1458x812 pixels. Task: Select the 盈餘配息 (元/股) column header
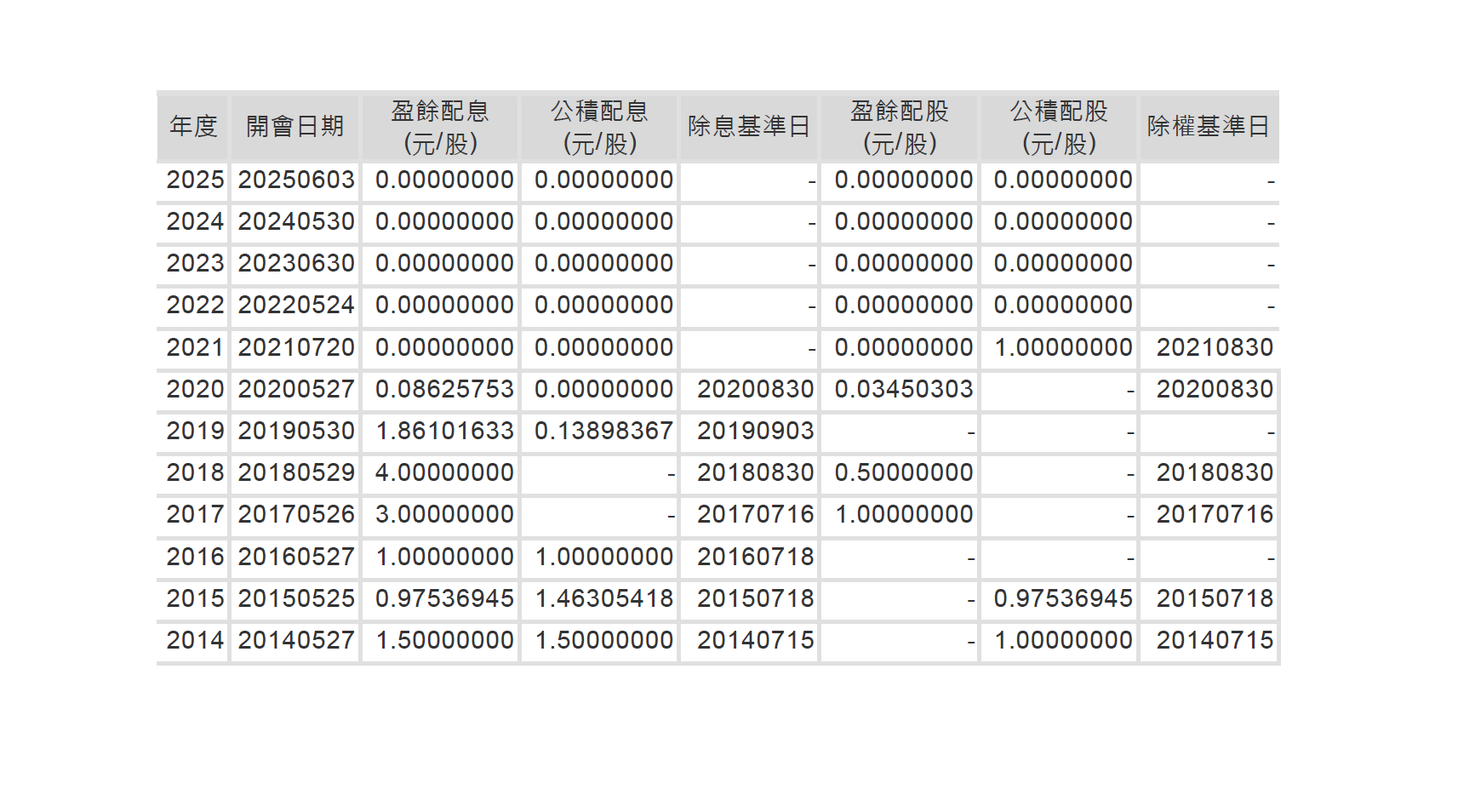[x=440, y=127]
